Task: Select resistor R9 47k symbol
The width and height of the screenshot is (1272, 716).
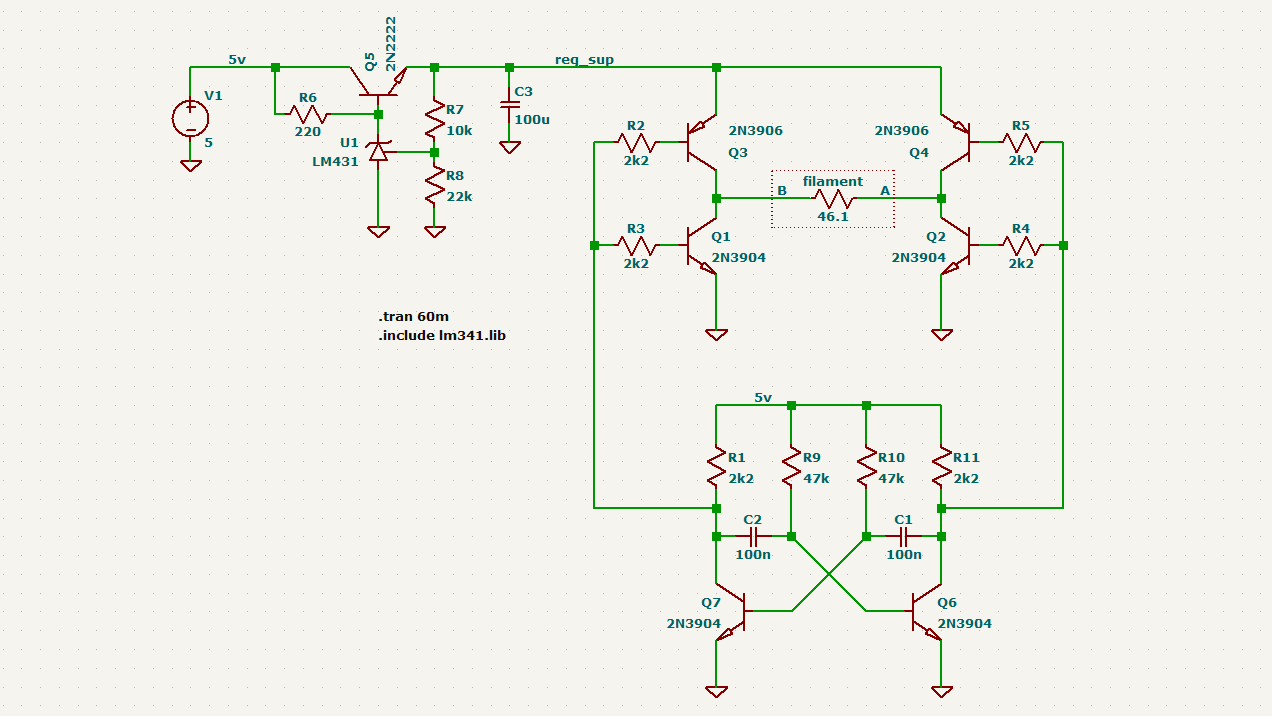Action: click(x=791, y=465)
